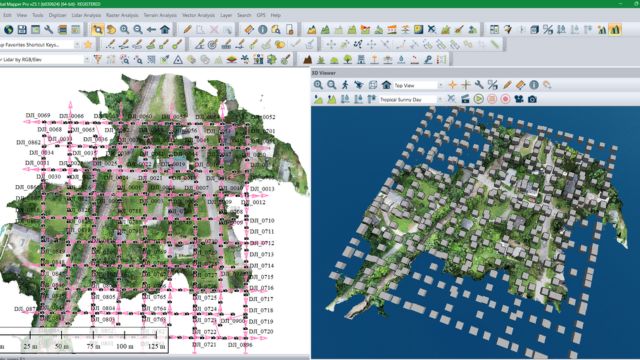Click the video camera icon in 3D Viewer
This screenshot has width=640, height=360.
pyautogui.click(x=519, y=99)
